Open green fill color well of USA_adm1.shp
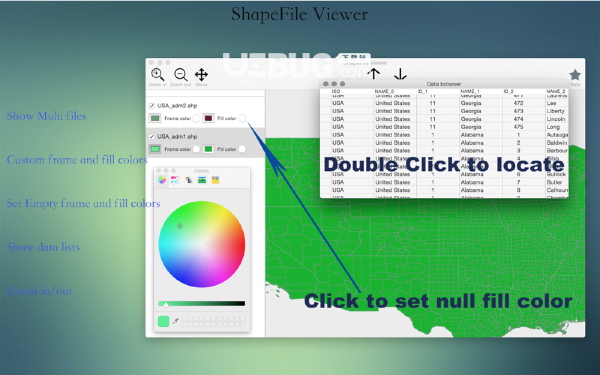The image size is (600, 375). pyautogui.click(x=208, y=149)
